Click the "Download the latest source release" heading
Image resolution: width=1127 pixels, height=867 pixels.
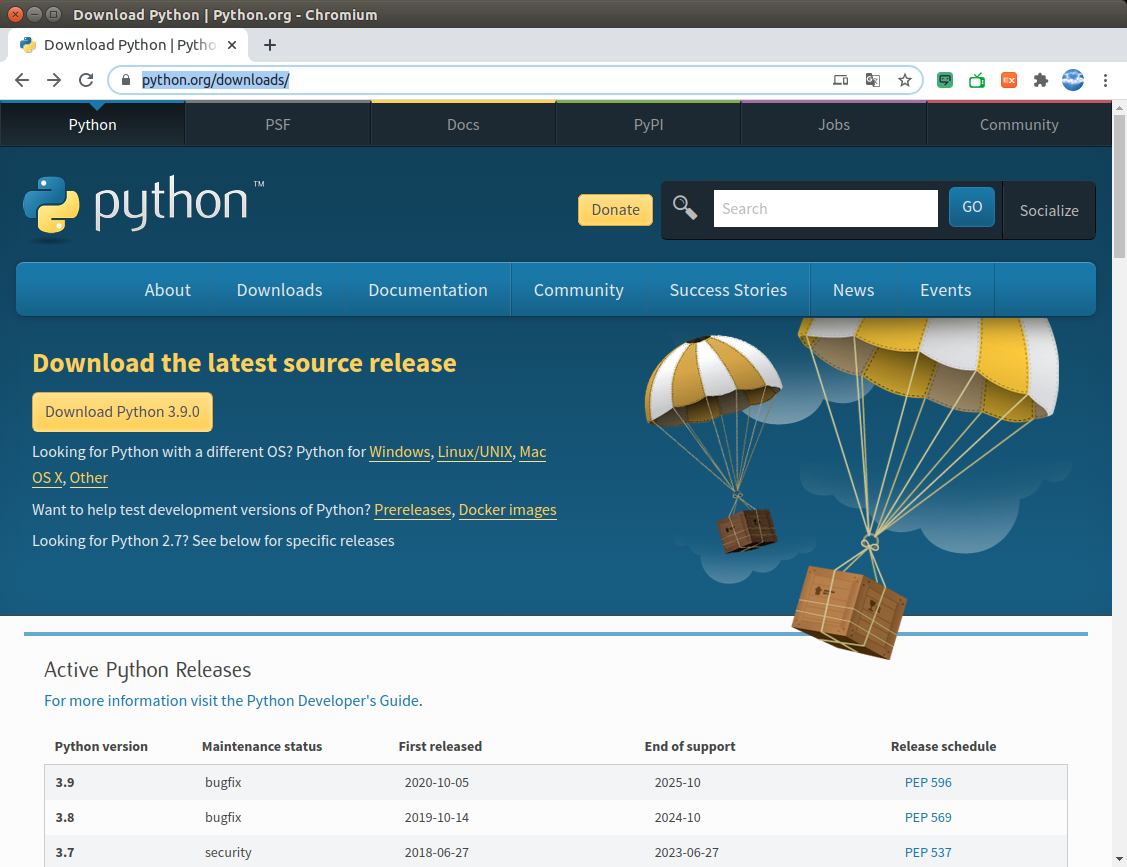[x=244, y=363]
